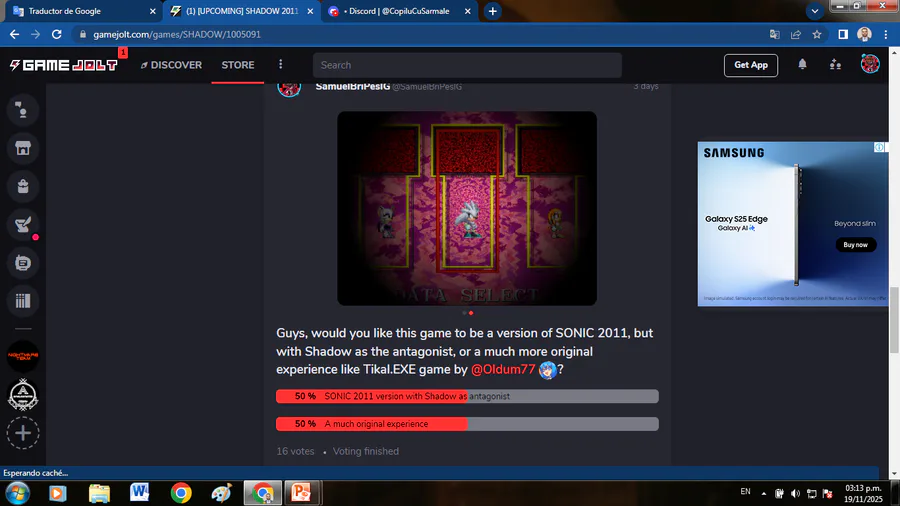Open Word from the taskbar
The height and width of the screenshot is (506, 900).
pyautogui.click(x=139, y=493)
